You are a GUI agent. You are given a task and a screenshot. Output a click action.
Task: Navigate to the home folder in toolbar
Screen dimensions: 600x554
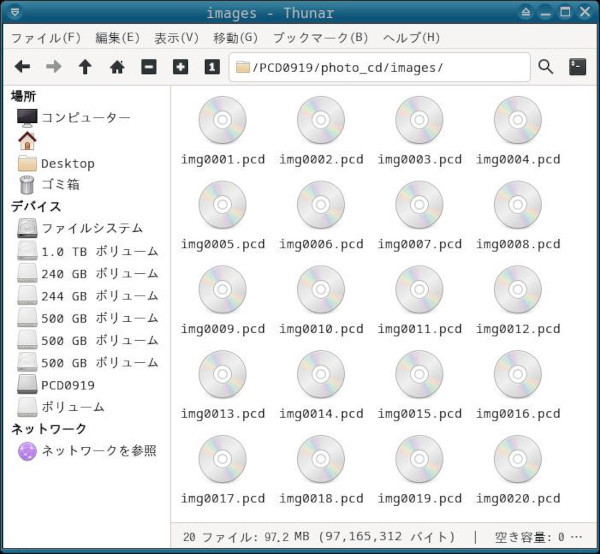click(x=117, y=67)
